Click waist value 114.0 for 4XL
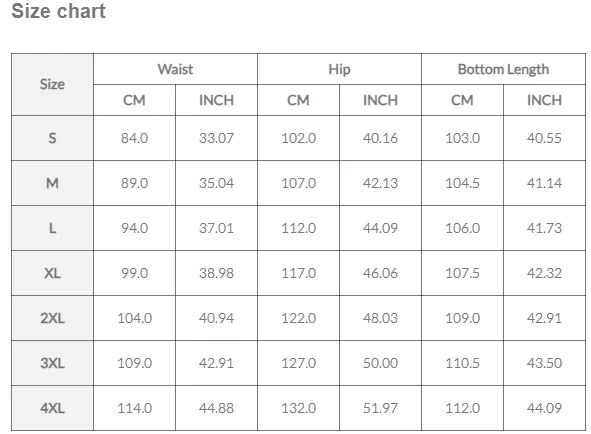This screenshot has height=434, width=591. click(134, 408)
